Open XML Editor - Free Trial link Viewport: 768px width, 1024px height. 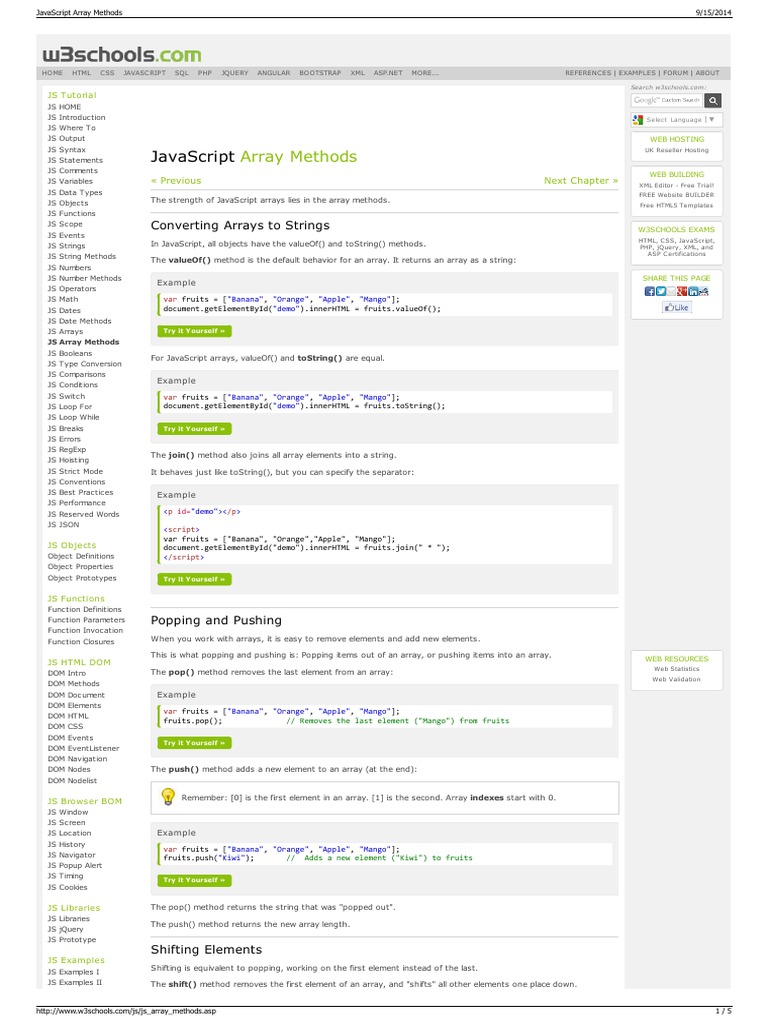click(677, 185)
